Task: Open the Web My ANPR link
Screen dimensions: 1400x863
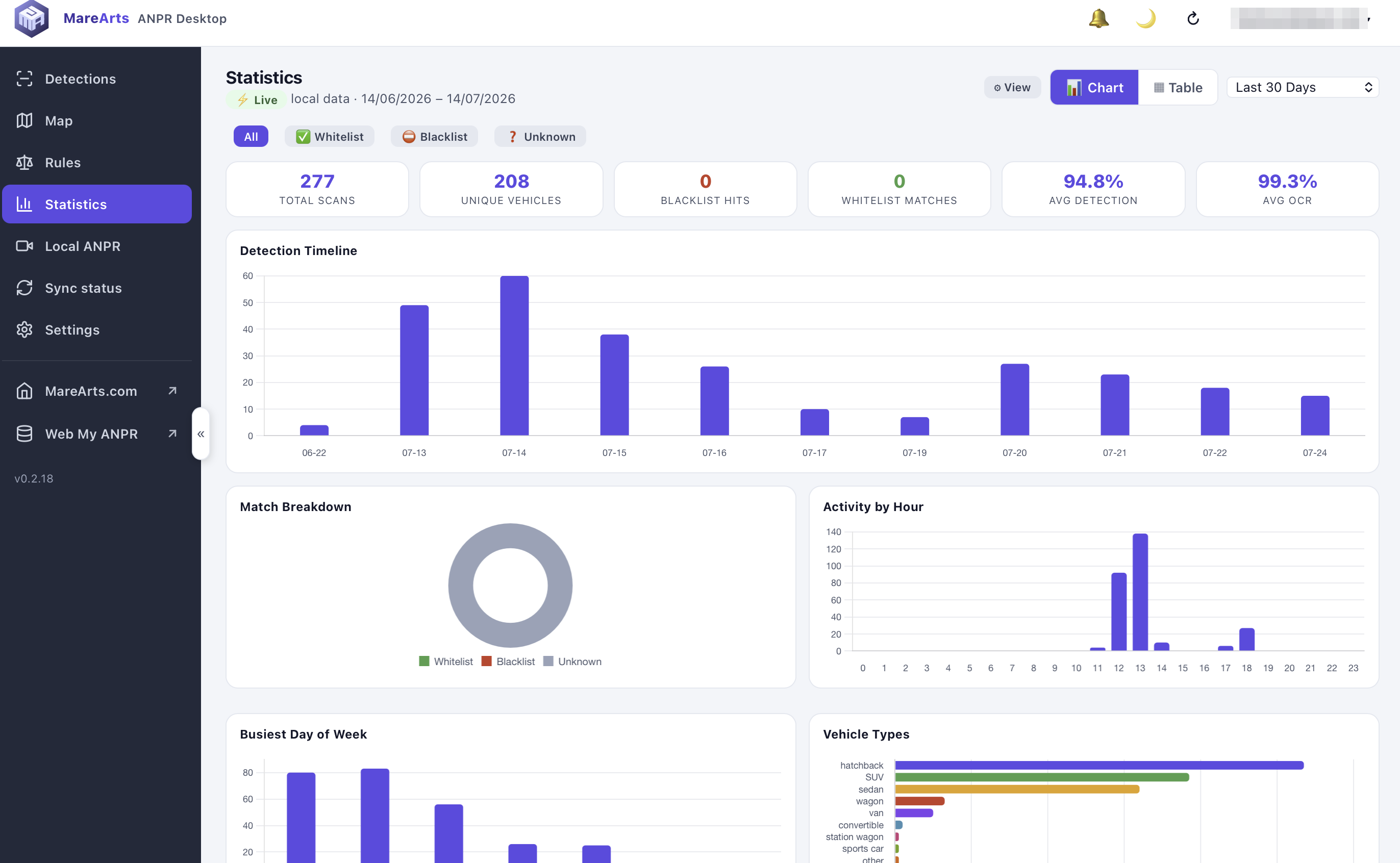Action: tap(97, 434)
